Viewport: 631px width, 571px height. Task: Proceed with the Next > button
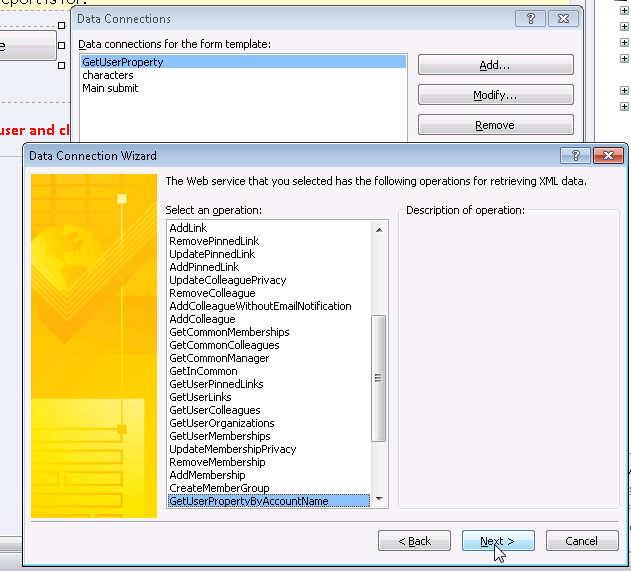(x=497, y=541)
